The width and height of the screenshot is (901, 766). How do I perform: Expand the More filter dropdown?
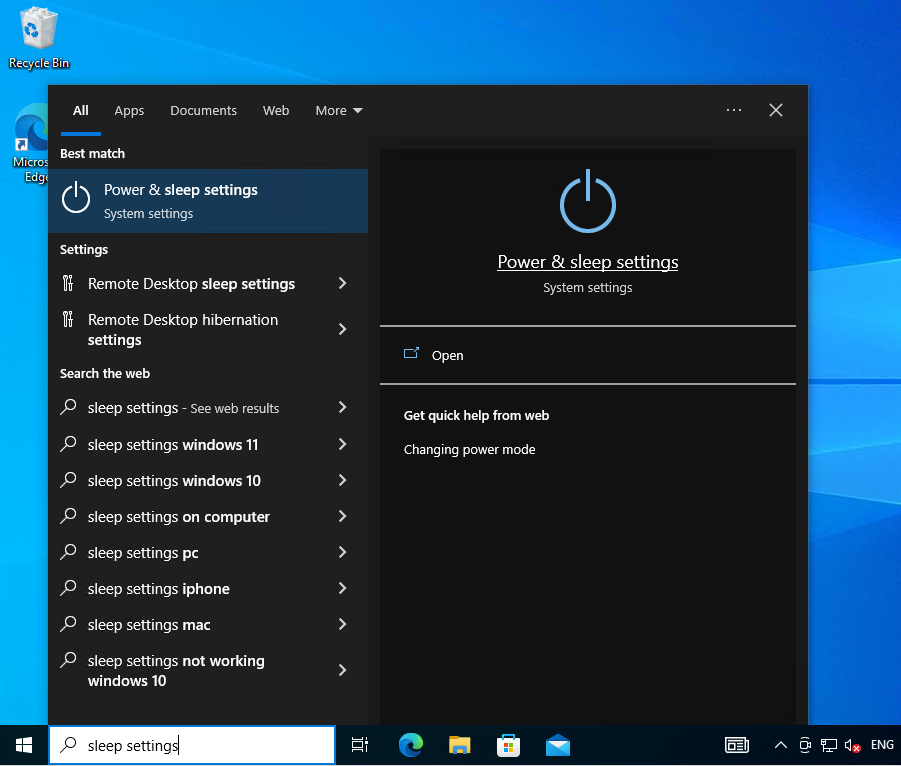pos(339,110)
